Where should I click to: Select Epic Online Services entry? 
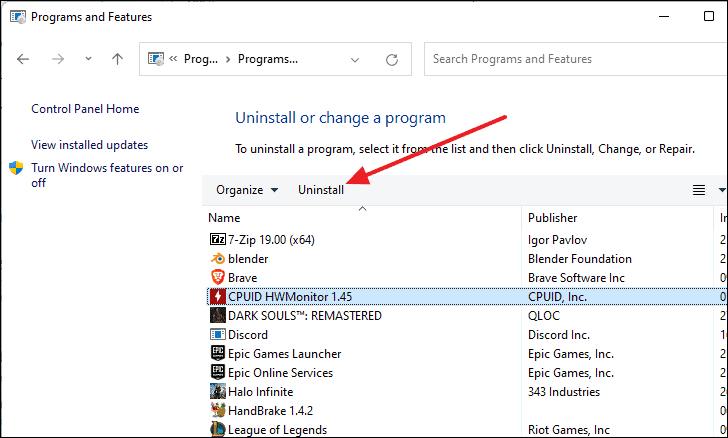click(x=280, y=373)
